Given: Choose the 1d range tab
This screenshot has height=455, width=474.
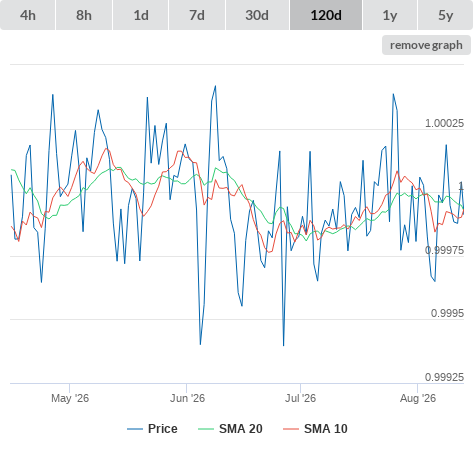Looking at the screenshot, I should pyautogui.click(x=141, y=15).
